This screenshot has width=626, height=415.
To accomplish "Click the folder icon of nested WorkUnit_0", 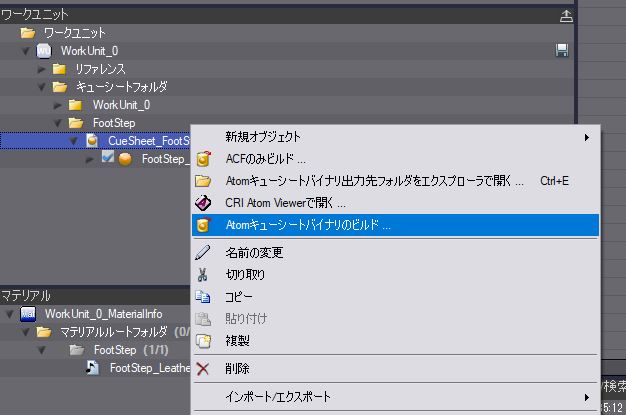I will click(75, 105).
